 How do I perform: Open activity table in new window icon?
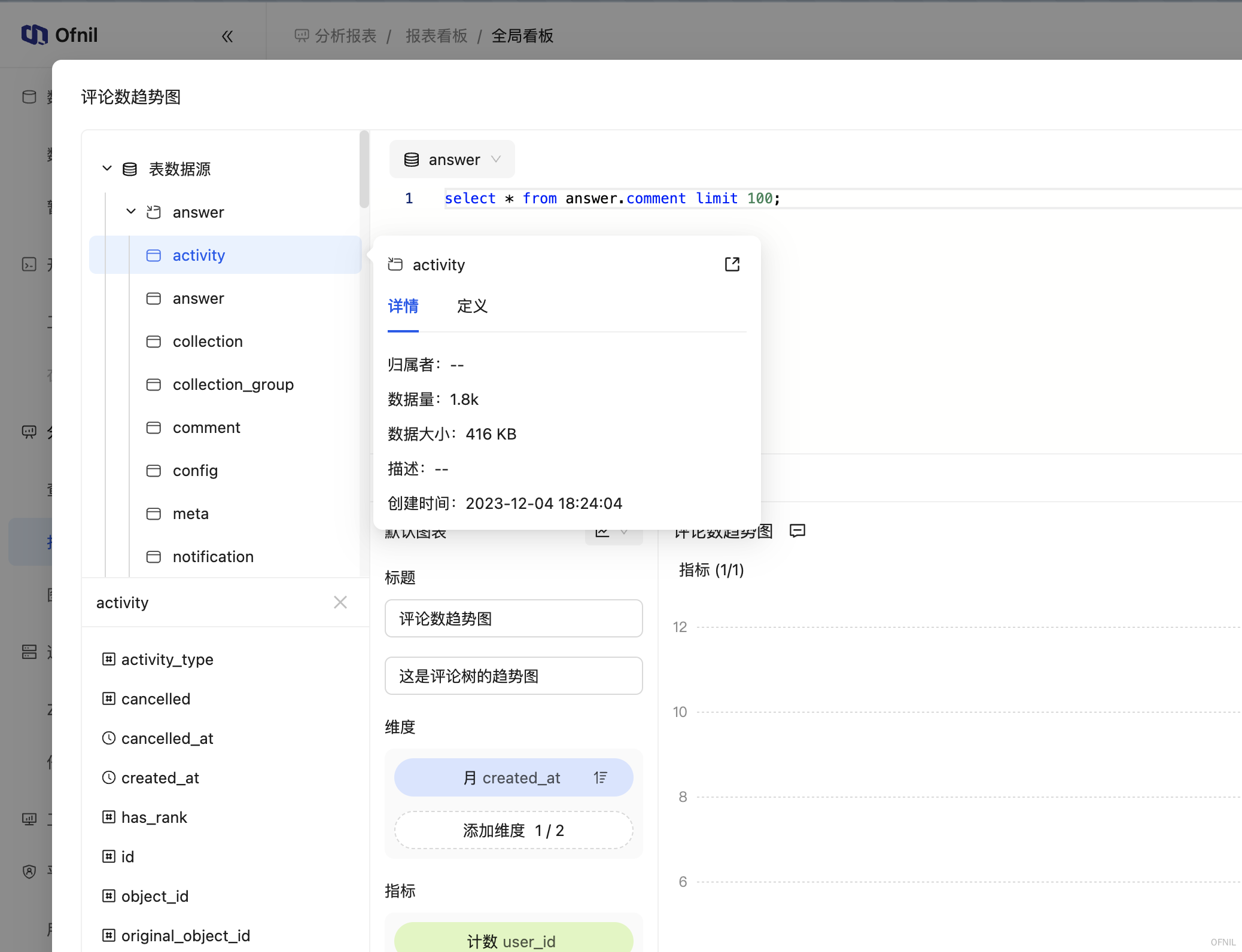point(732,264)
